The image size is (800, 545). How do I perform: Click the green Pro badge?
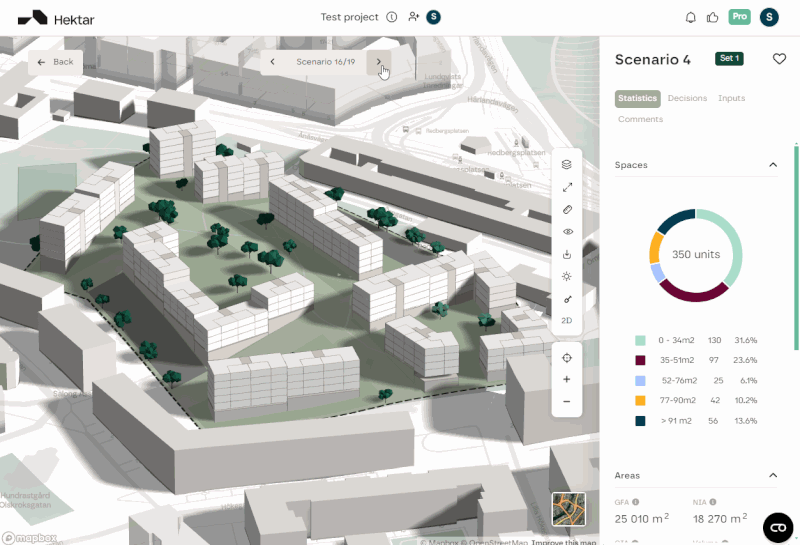pos(739,17)
